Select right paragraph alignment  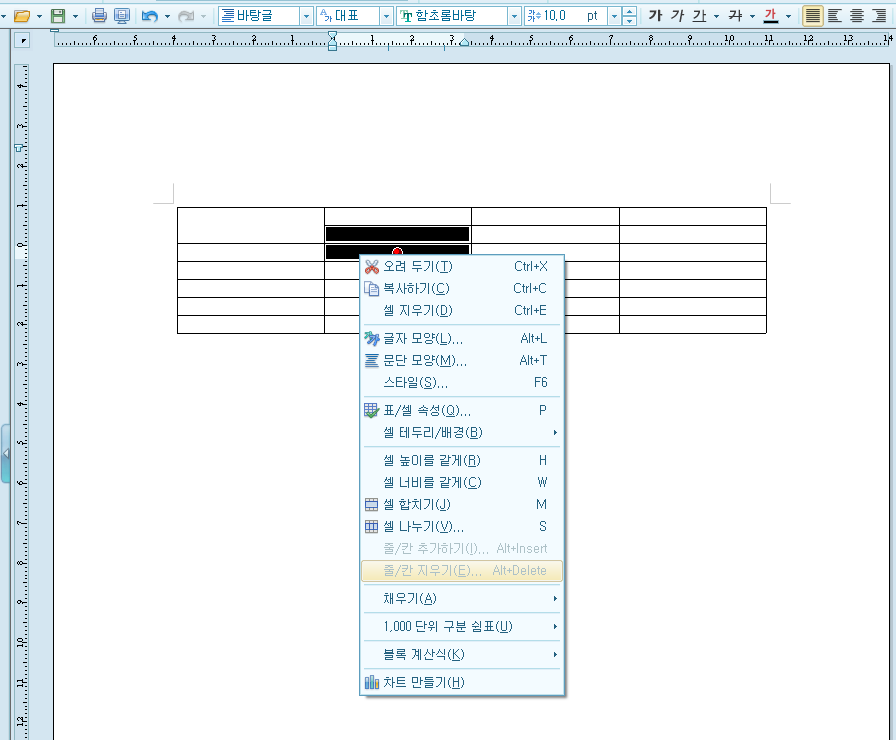pos(879,15)
